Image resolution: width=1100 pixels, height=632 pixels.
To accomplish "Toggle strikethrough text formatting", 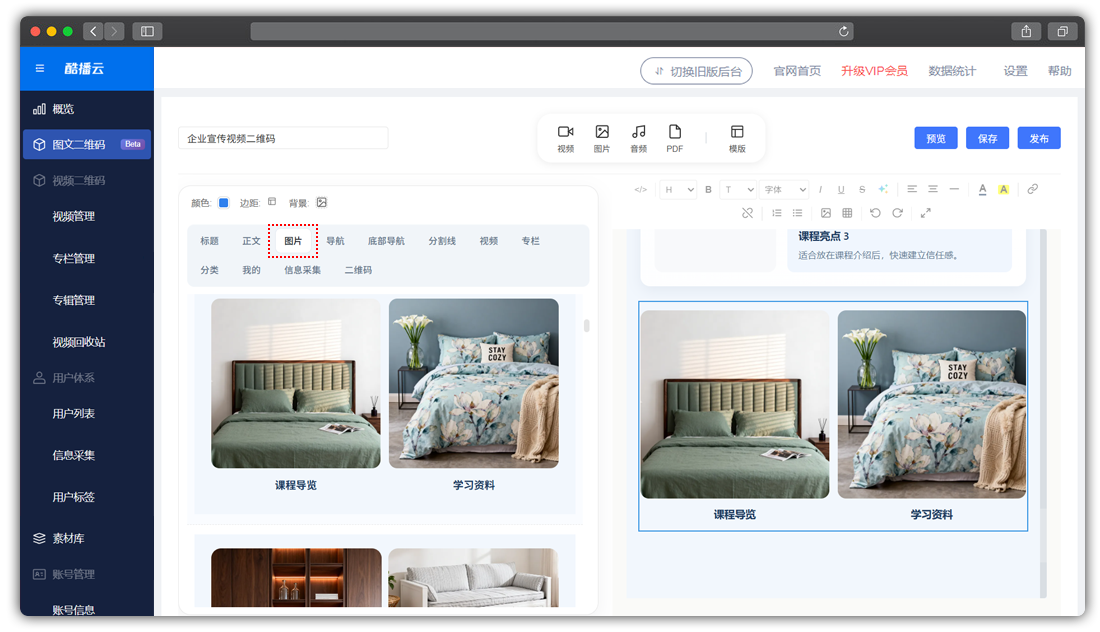I will [x=862, y=189].
